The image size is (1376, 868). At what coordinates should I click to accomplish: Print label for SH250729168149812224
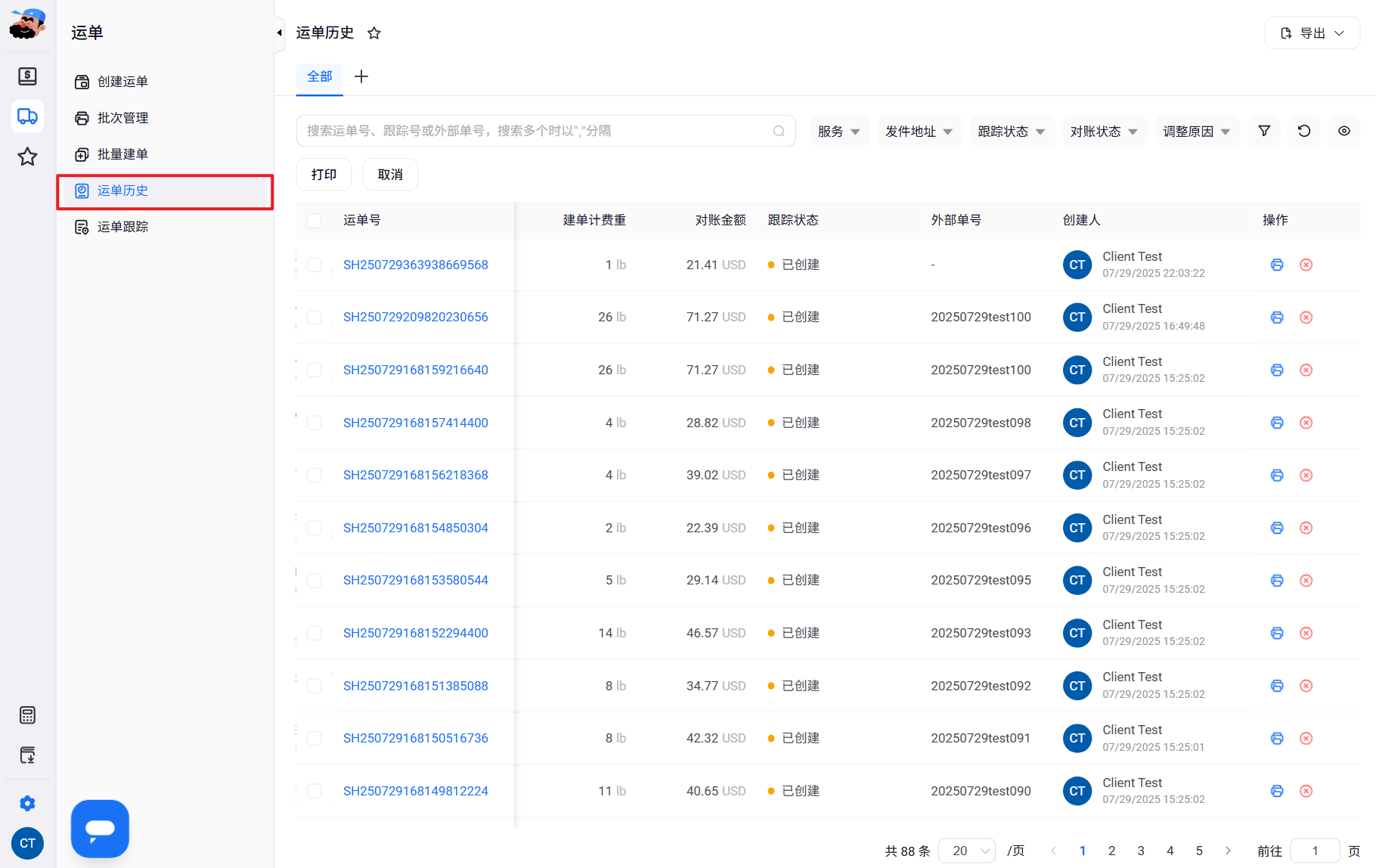pos(1277,791)
